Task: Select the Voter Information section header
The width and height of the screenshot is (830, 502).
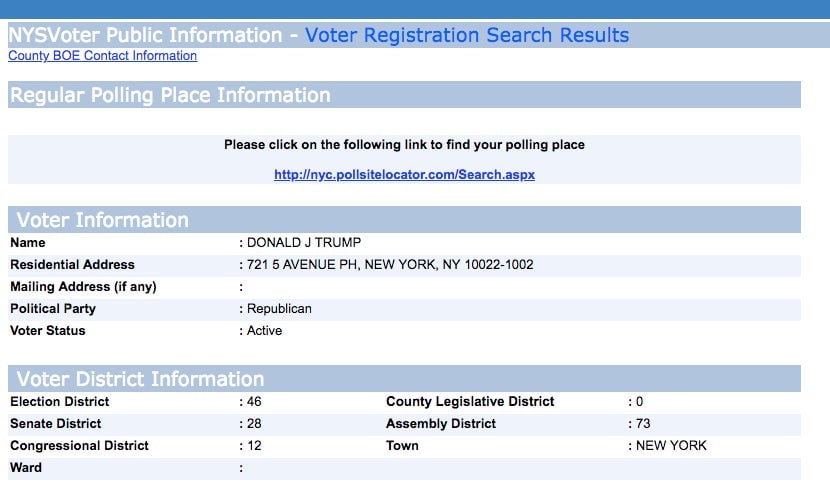Action: point(404,220)
